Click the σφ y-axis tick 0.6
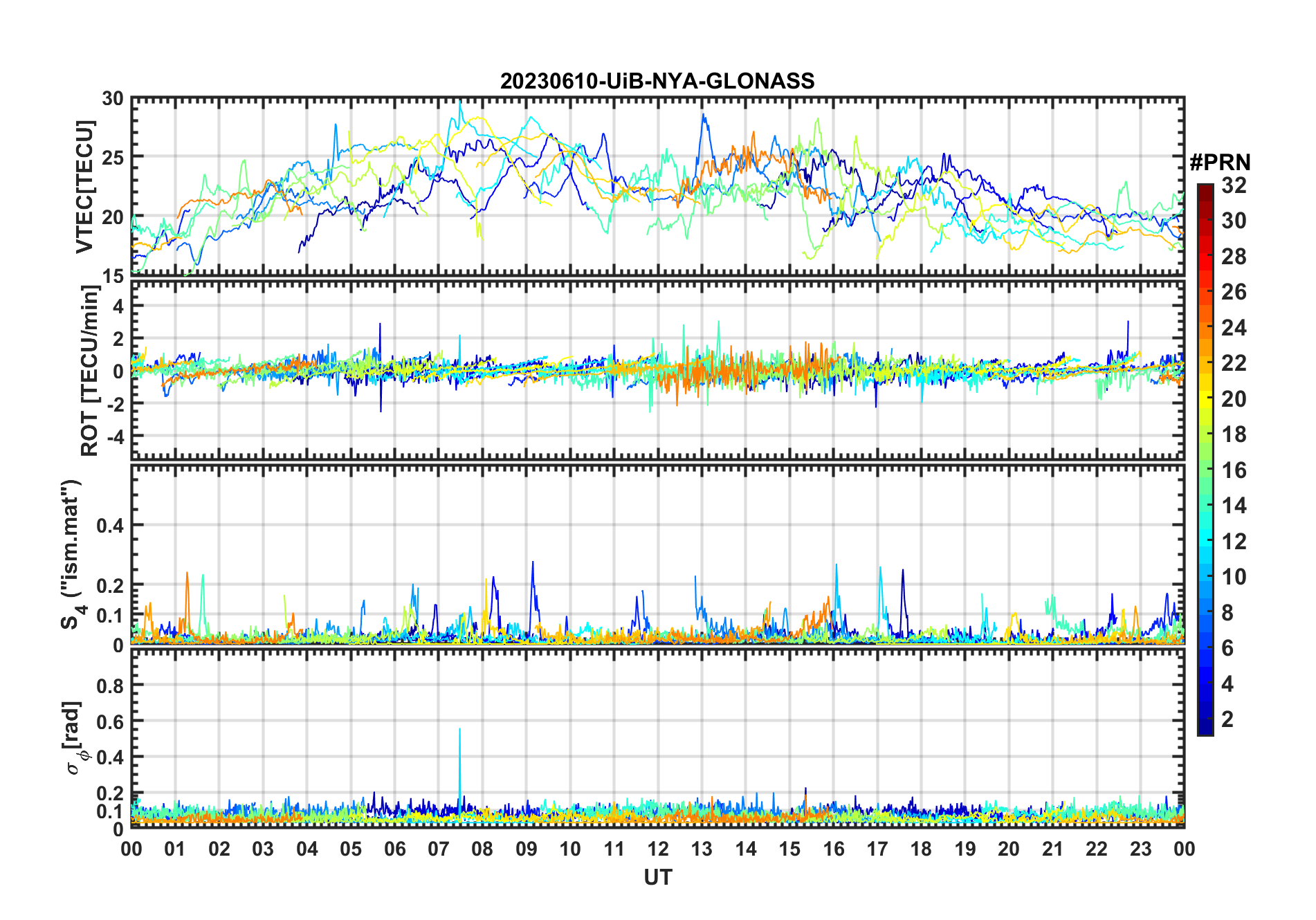1316x920 pixels. click(111, 721)
